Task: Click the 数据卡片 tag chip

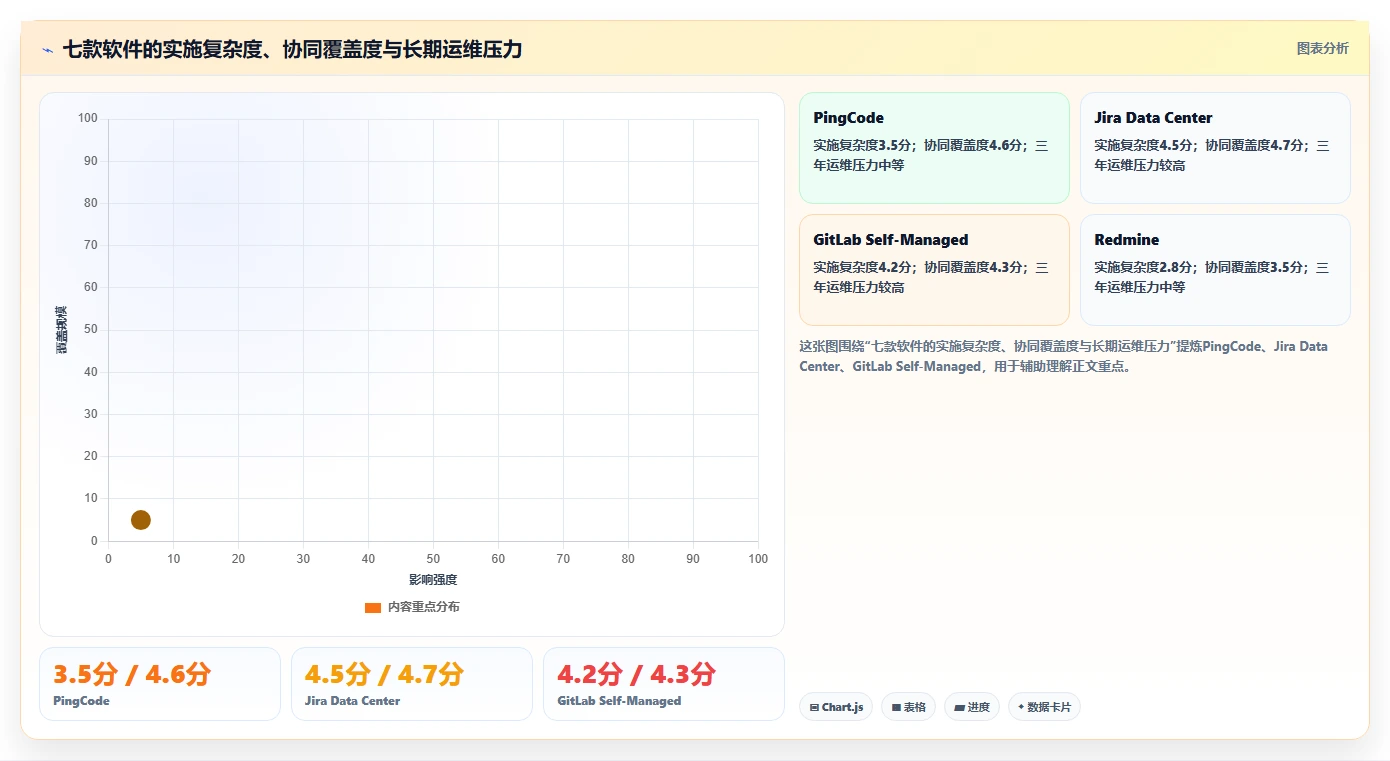Action: (1044, 707)
